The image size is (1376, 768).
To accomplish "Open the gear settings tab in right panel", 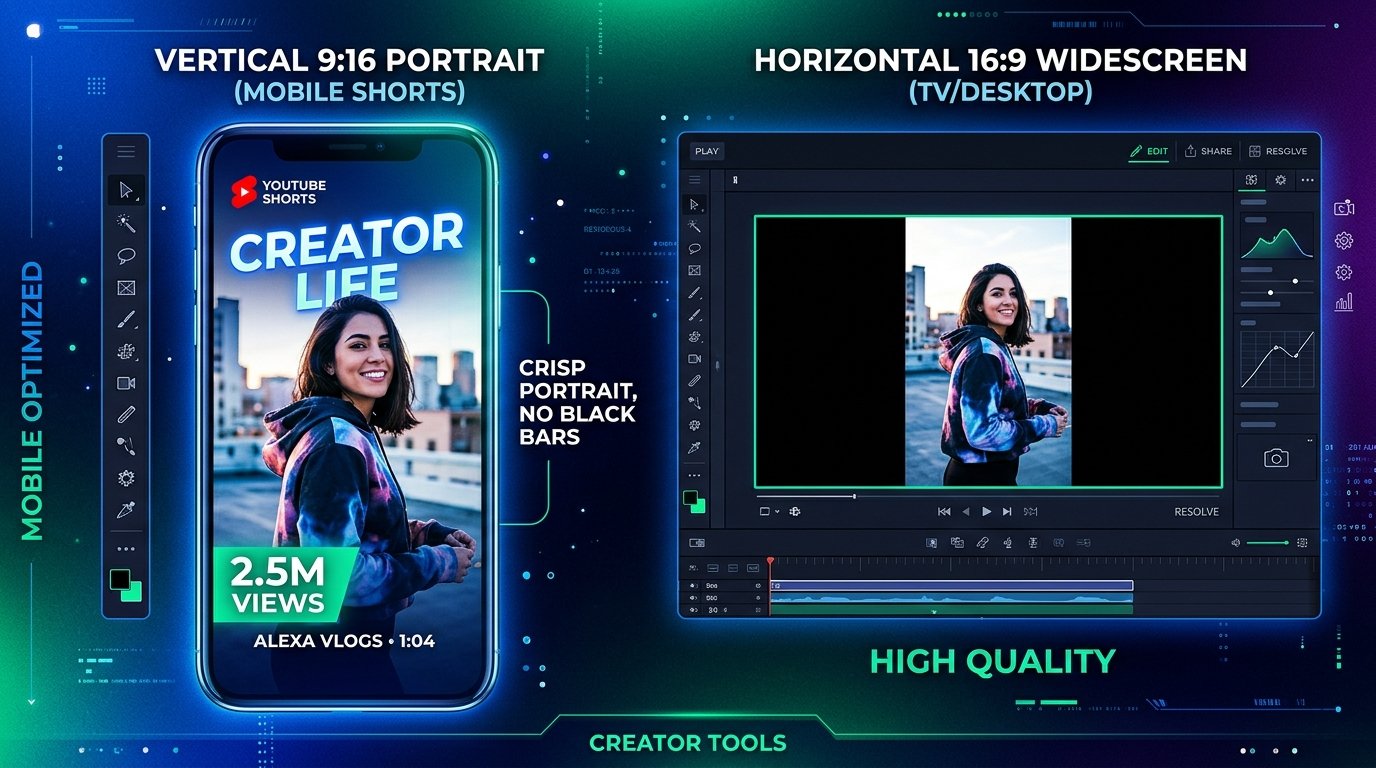I will pyautogui.click(x=1280, y=181).
